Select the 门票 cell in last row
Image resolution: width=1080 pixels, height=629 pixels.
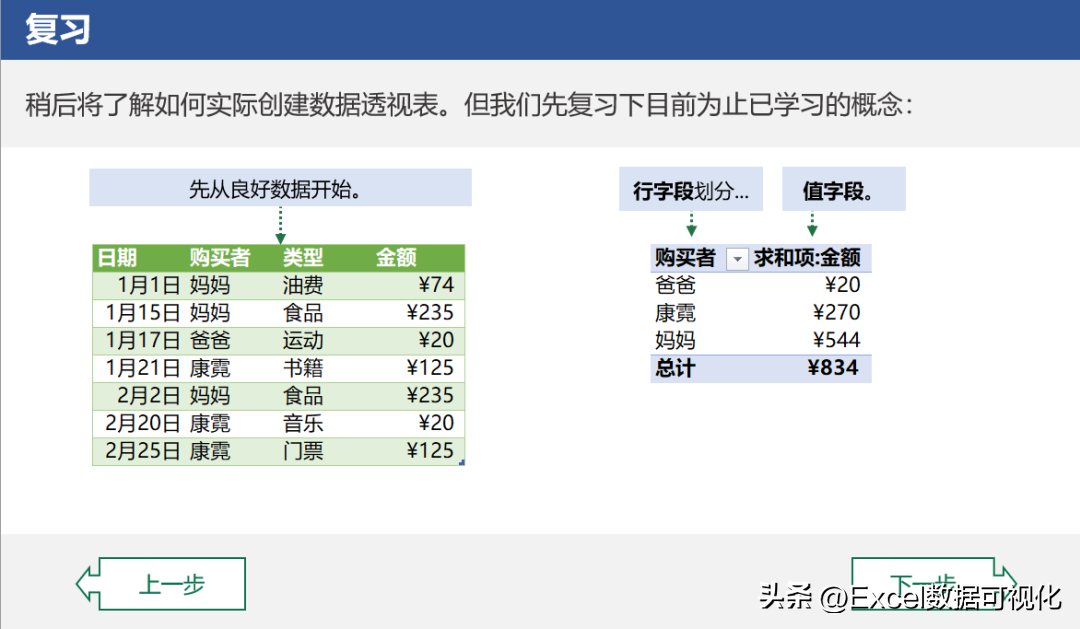(303, 451)
